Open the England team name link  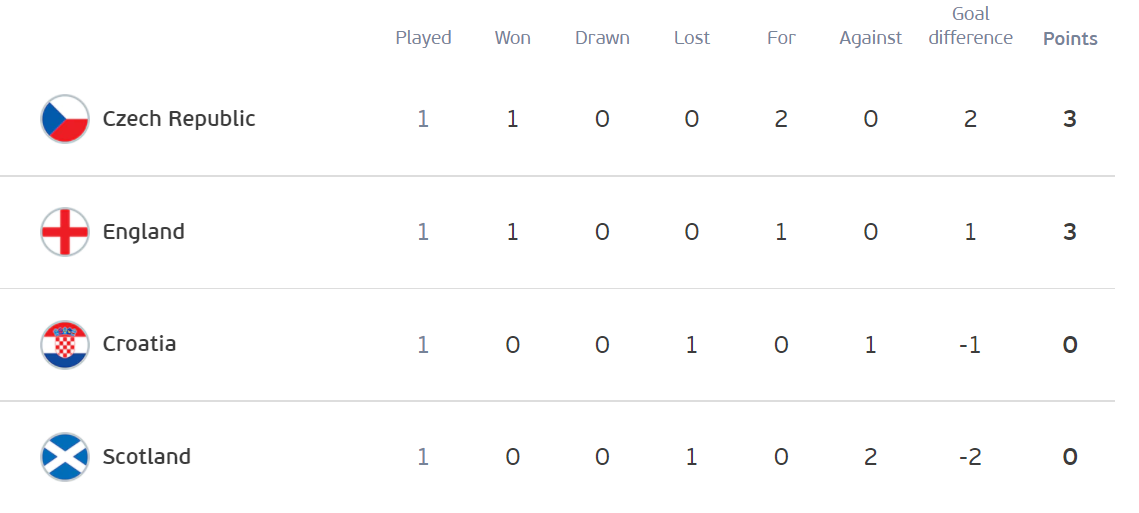pos(143,232)
